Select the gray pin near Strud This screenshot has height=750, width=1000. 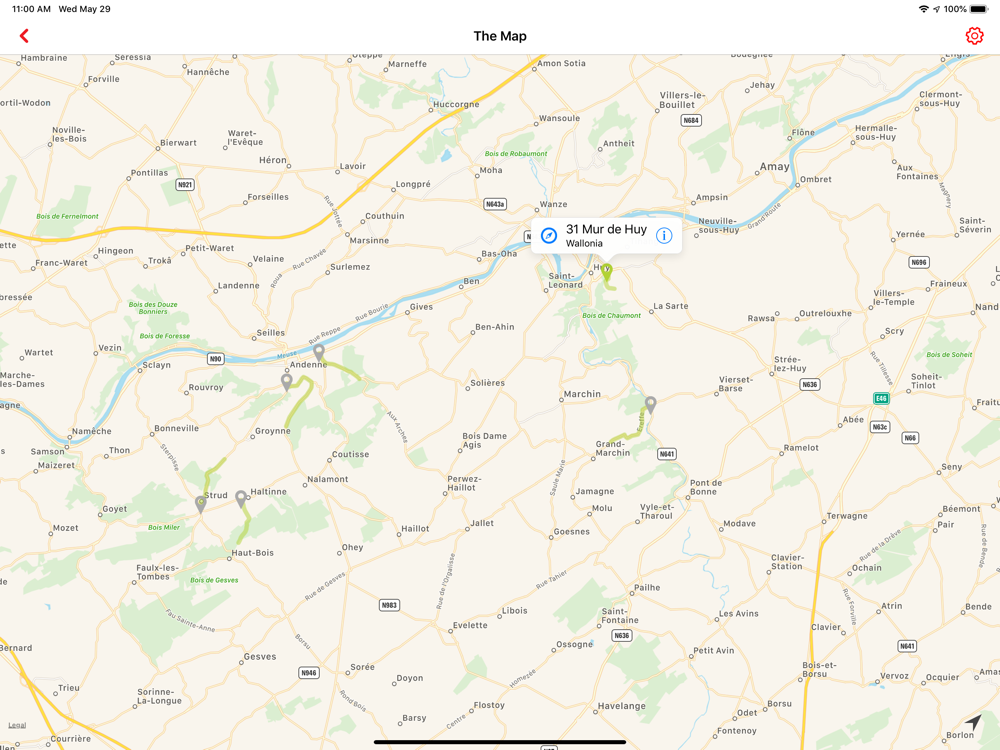pyautogui.click(x=201, y=504)
